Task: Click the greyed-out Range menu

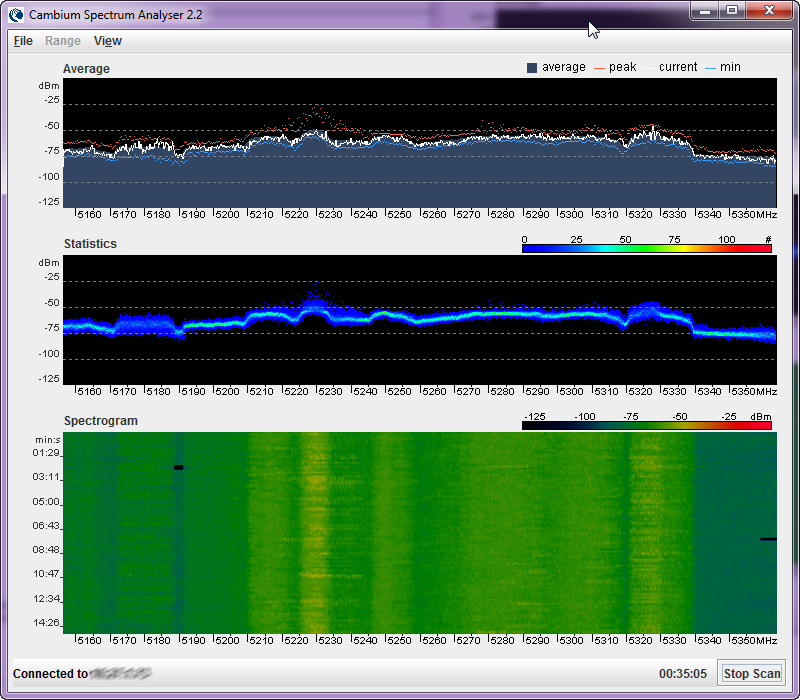Action: coord(63,41)
